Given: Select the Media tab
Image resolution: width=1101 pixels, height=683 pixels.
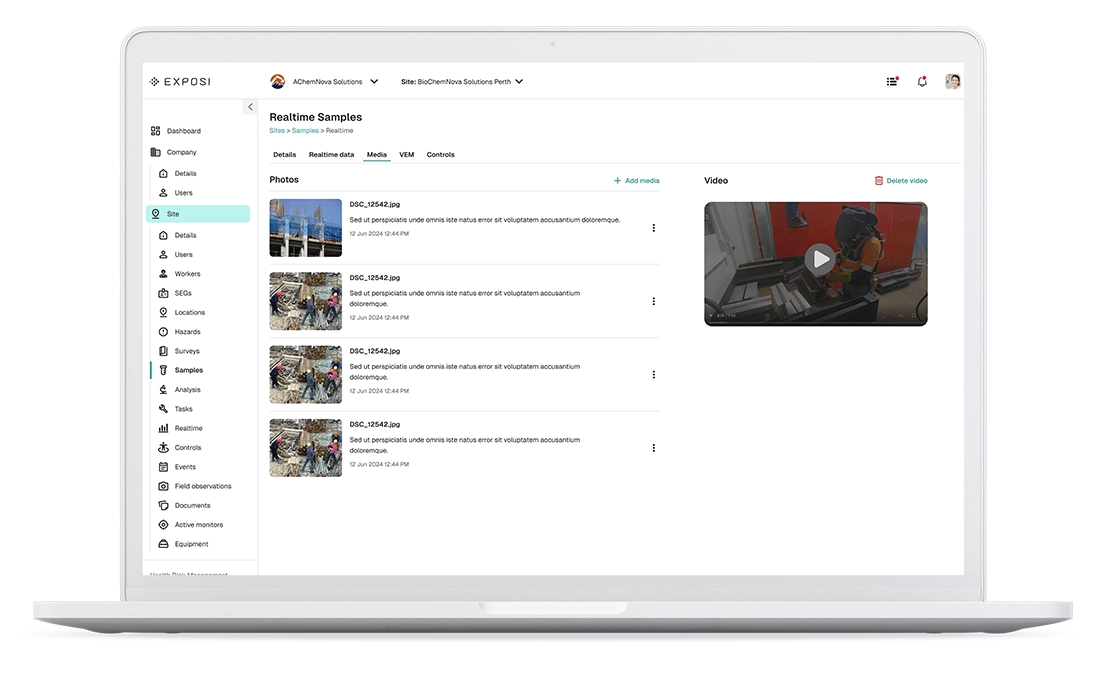Looking at the screenshot, I should point(376,154).
